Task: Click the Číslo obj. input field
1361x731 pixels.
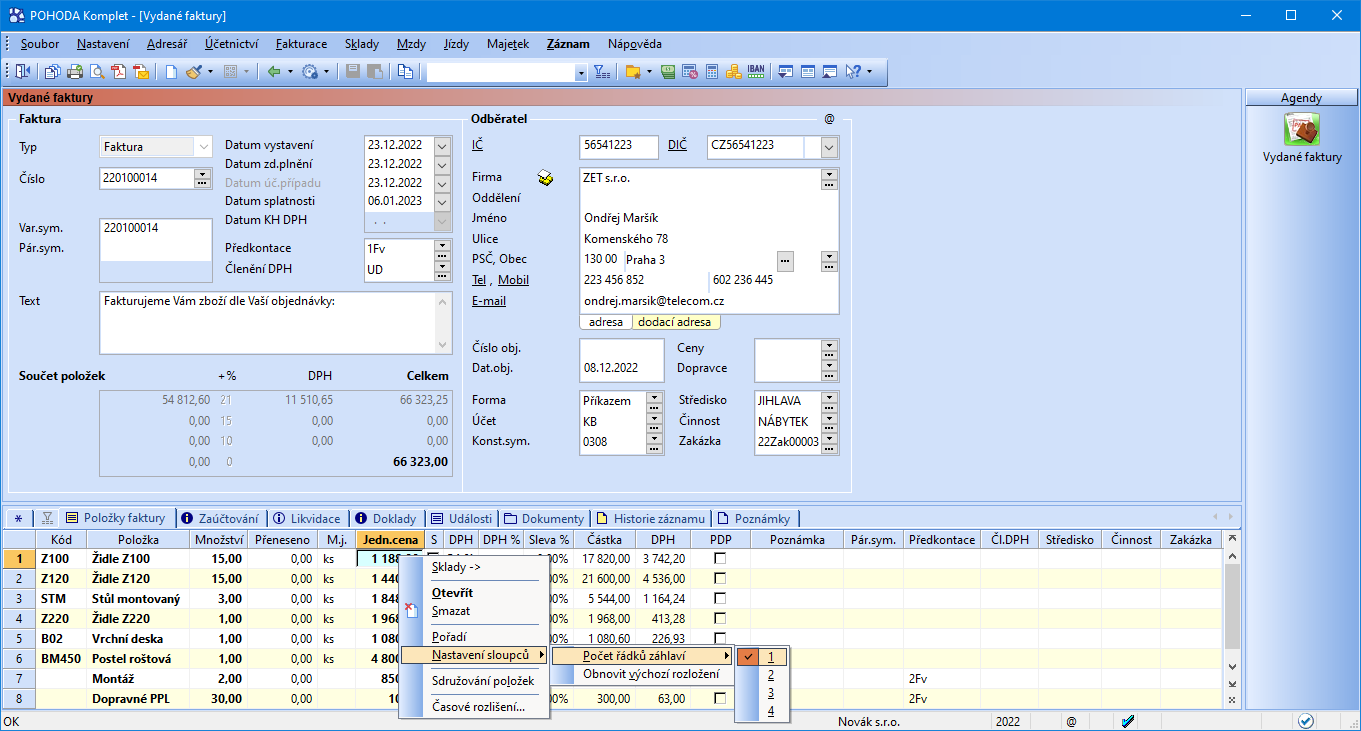Action: (621, 348)
